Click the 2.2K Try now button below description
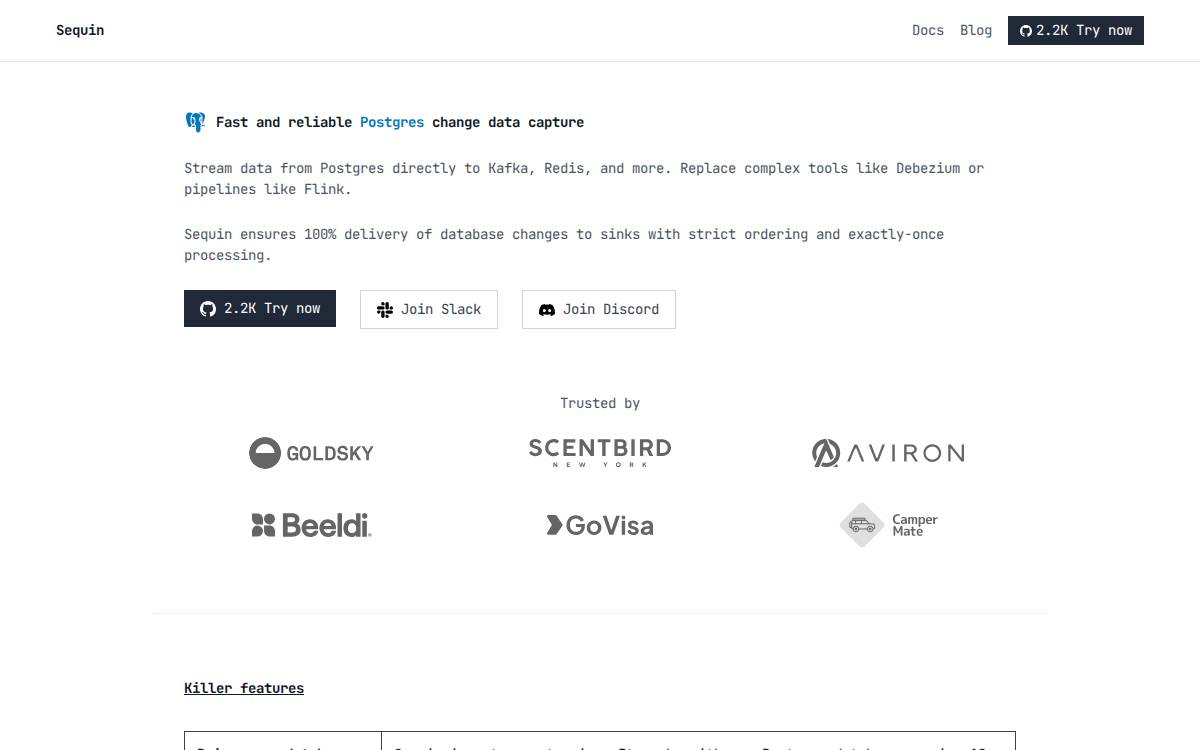The image size is (1200, 750). click(x=260, y=309)
